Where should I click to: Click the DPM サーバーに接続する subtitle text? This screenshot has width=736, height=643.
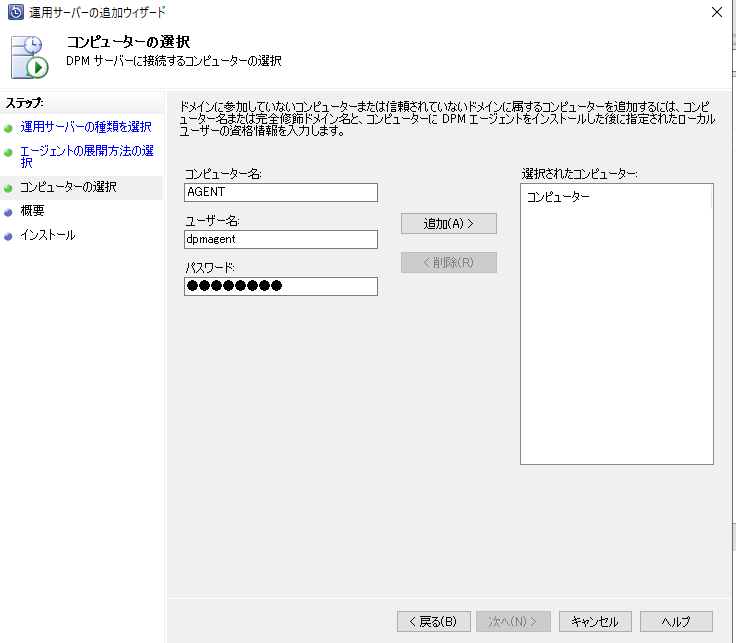coord(174,61)
